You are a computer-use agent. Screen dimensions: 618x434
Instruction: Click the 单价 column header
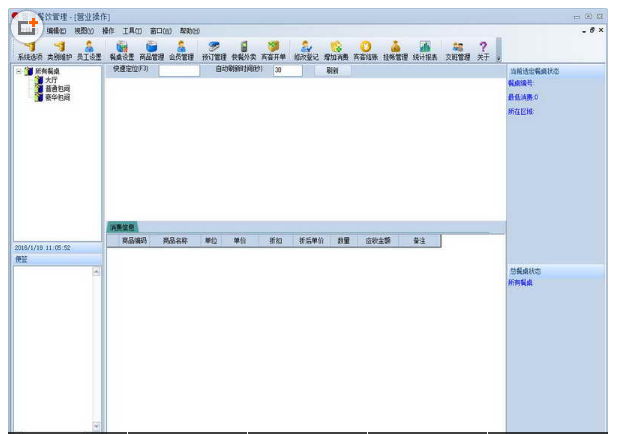point(240,241)
